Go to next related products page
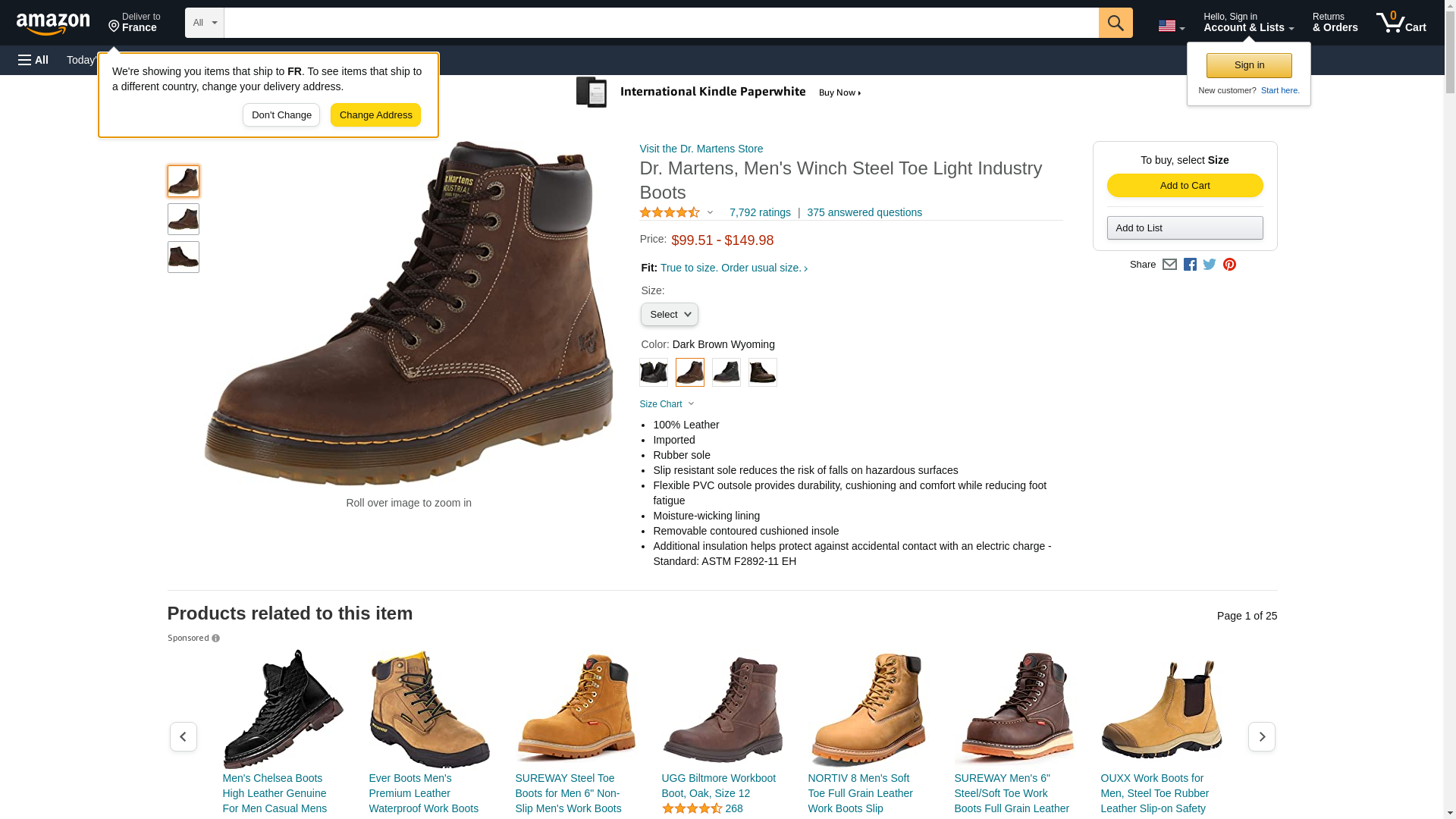Viewport: 1456px width, 819px height. (x=1261, y=736)
